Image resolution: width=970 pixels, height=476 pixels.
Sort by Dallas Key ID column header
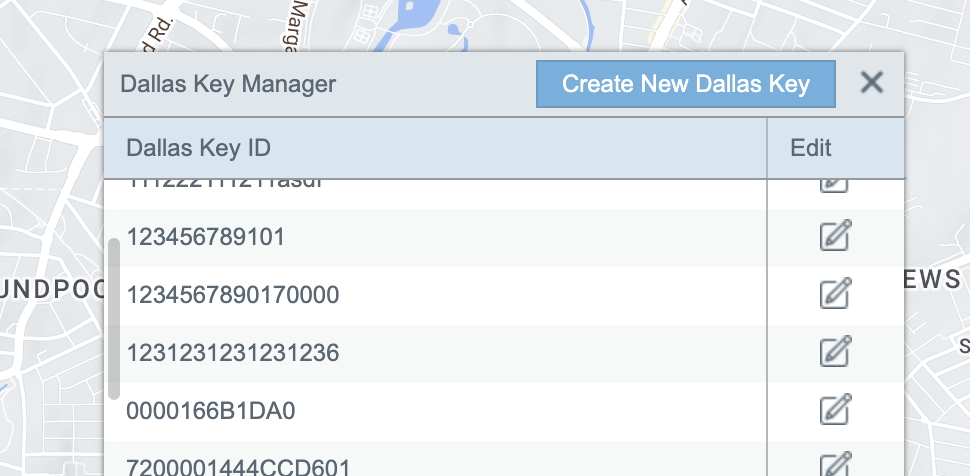198,149
